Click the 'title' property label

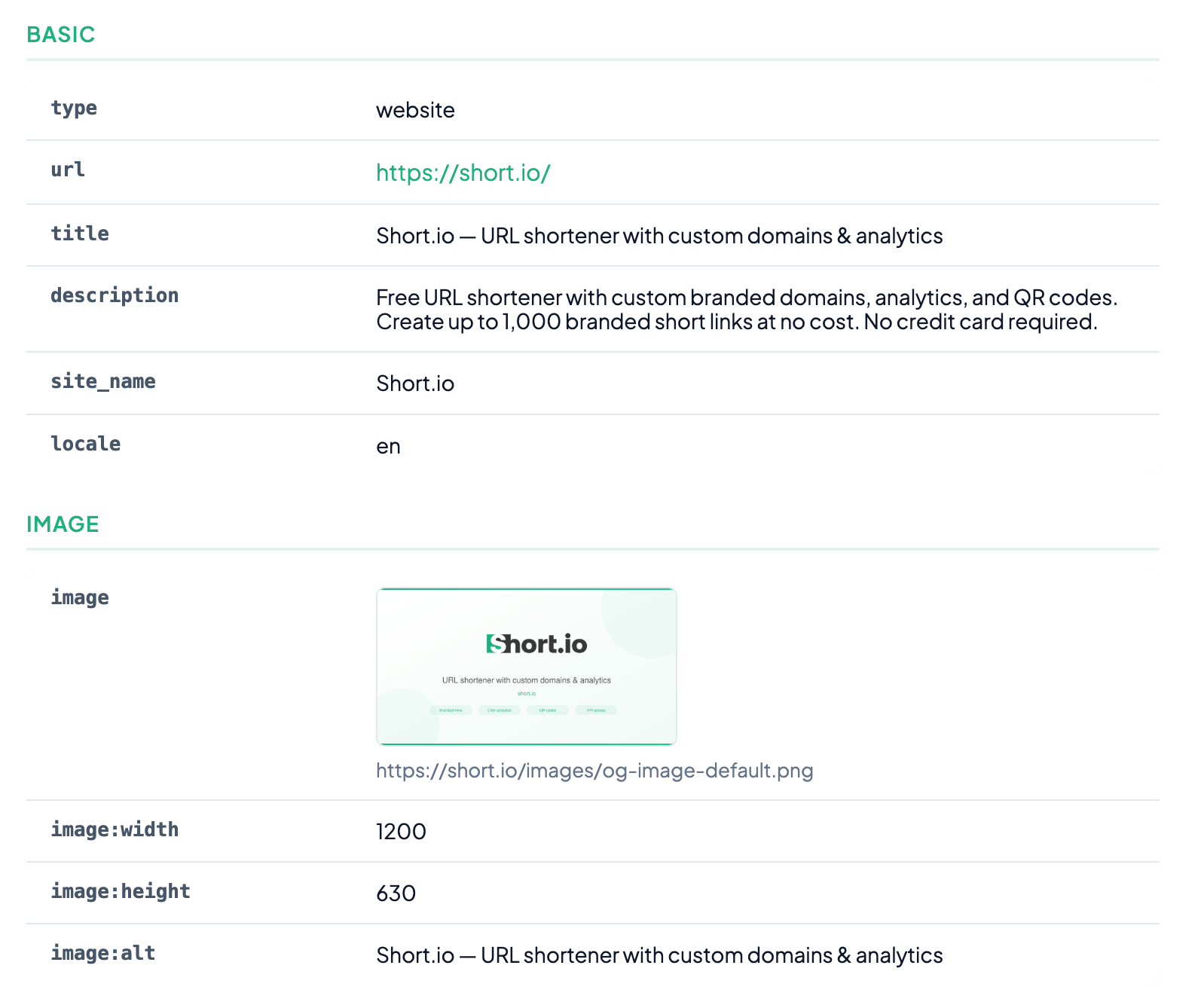coord(80,234)
